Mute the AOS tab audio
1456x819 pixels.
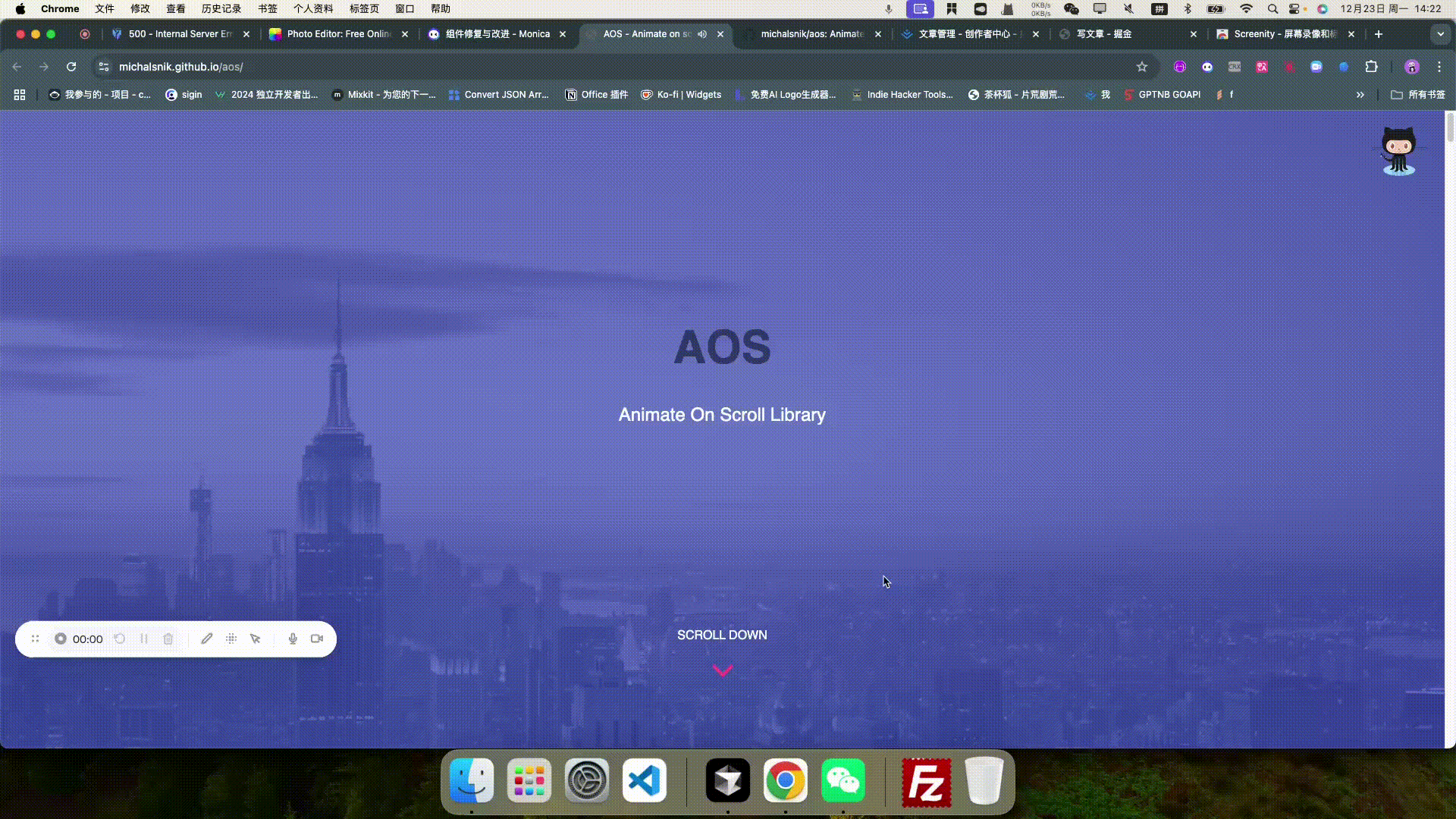[703, 34]
